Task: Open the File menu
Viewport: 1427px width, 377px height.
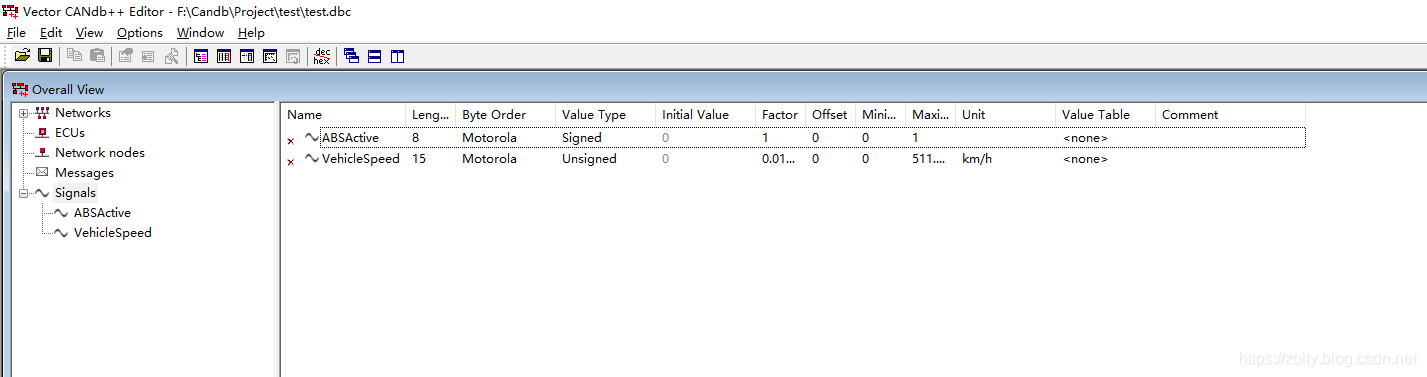Action: coord(16,33)
